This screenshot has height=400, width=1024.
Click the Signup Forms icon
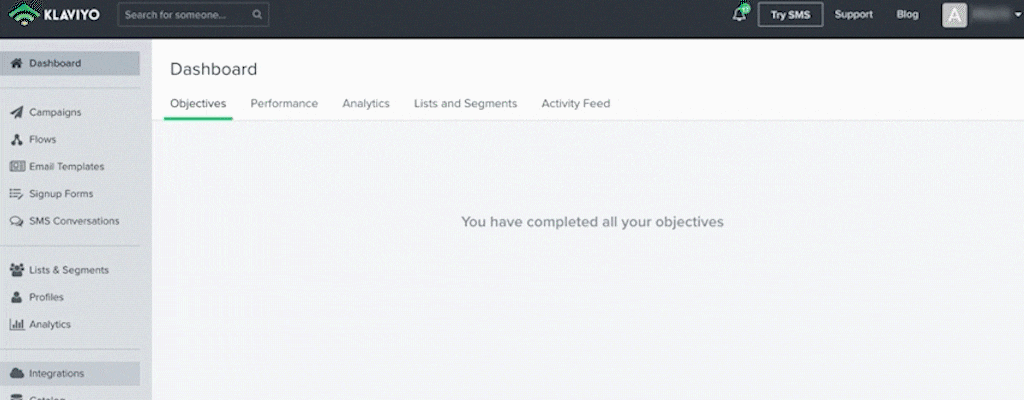point(17,193)
